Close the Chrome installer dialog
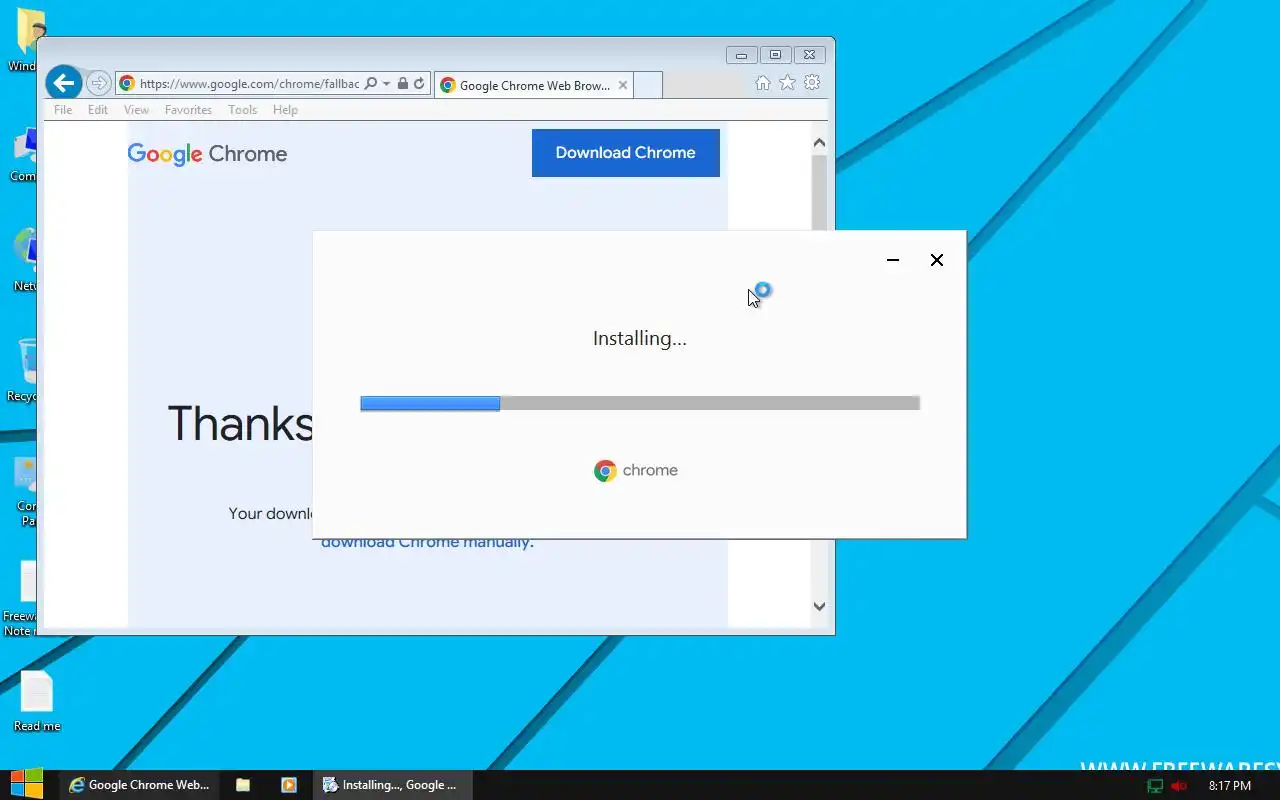1280x800 pixels. point(937,260)
